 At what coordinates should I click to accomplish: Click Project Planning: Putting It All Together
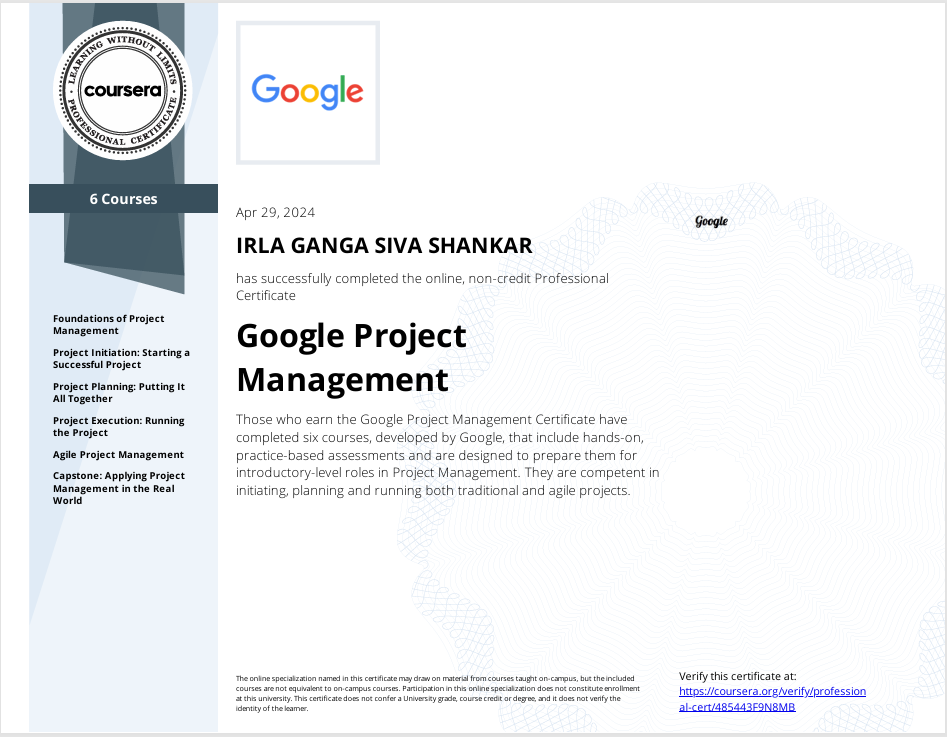tap(119, 392)
